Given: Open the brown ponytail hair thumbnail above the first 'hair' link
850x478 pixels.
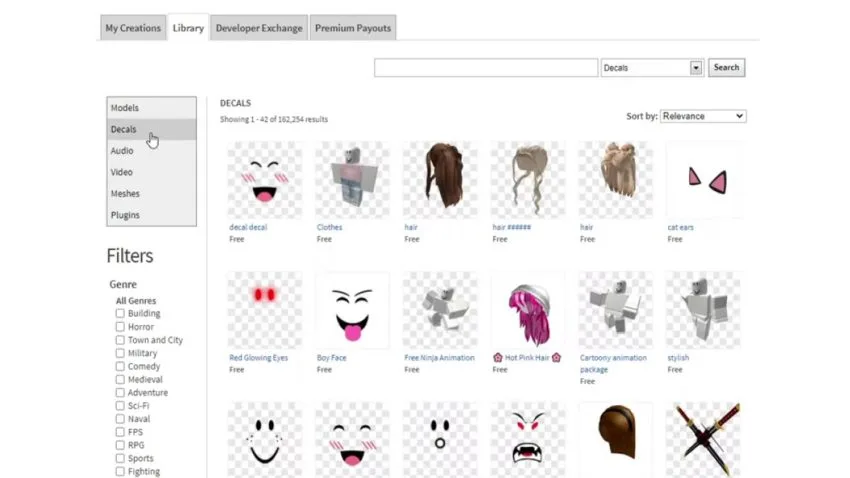Looking at the screenshot, I should pyautogui.click(x=440, y=179).
